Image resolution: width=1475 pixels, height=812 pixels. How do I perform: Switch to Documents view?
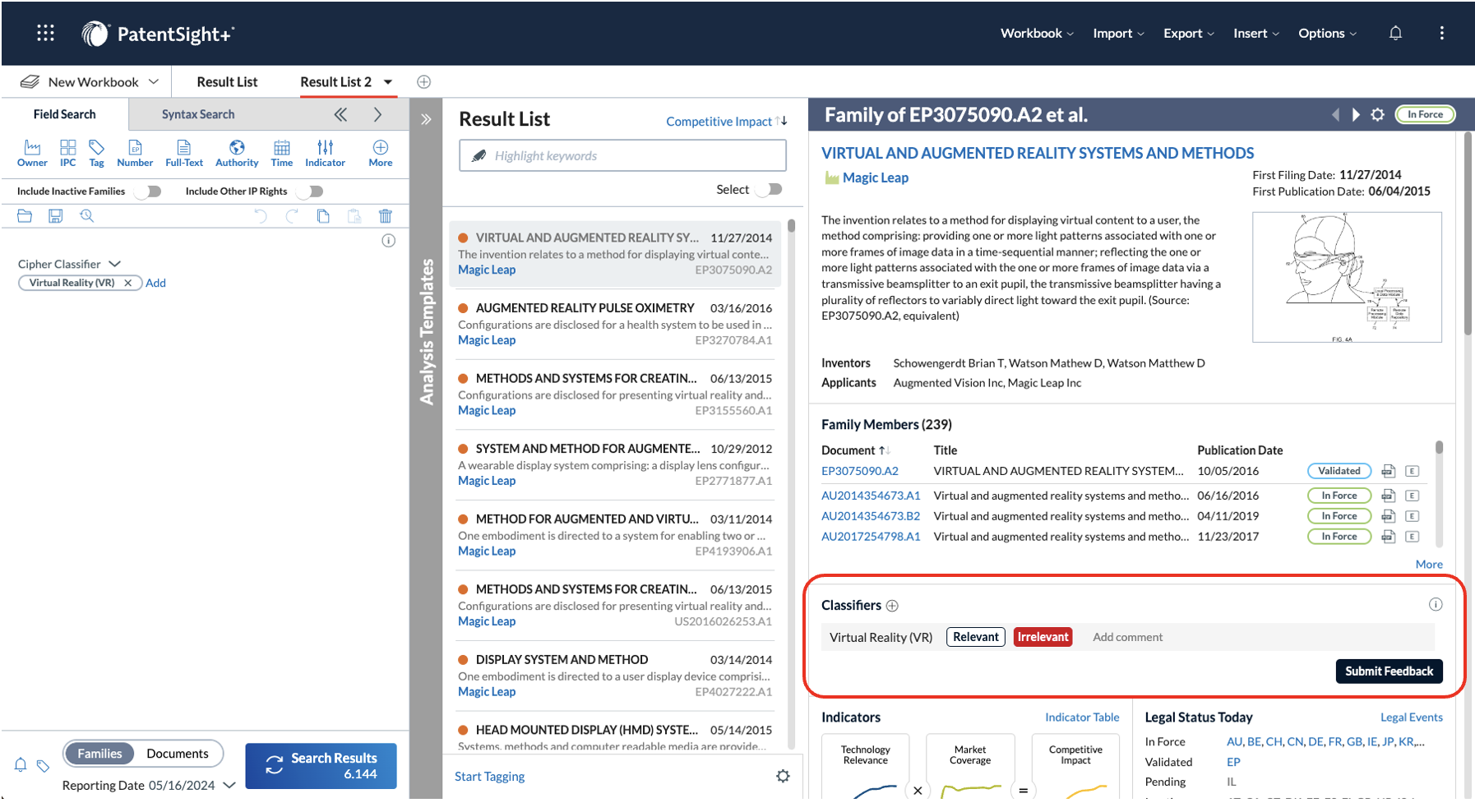(178, 754)
